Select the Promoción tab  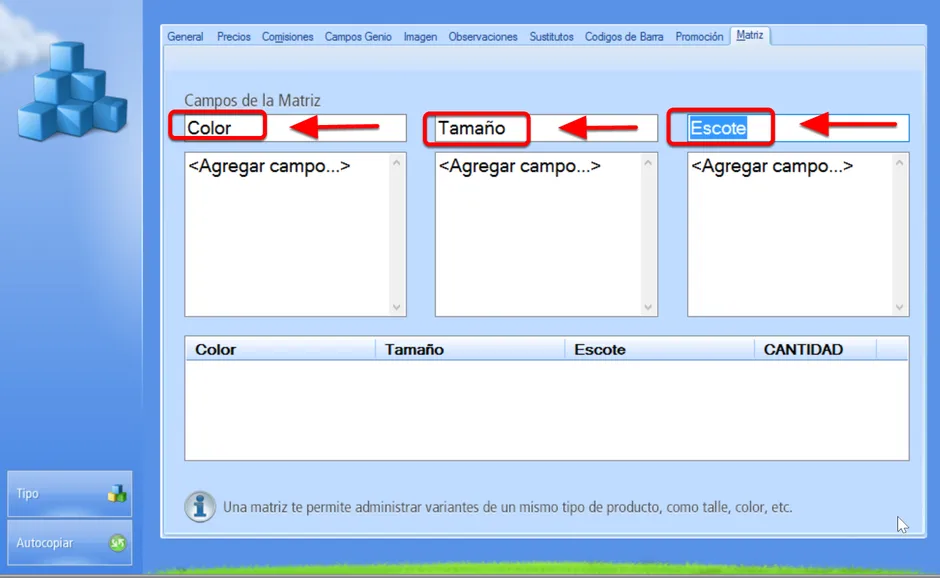(x=699, y=37)
